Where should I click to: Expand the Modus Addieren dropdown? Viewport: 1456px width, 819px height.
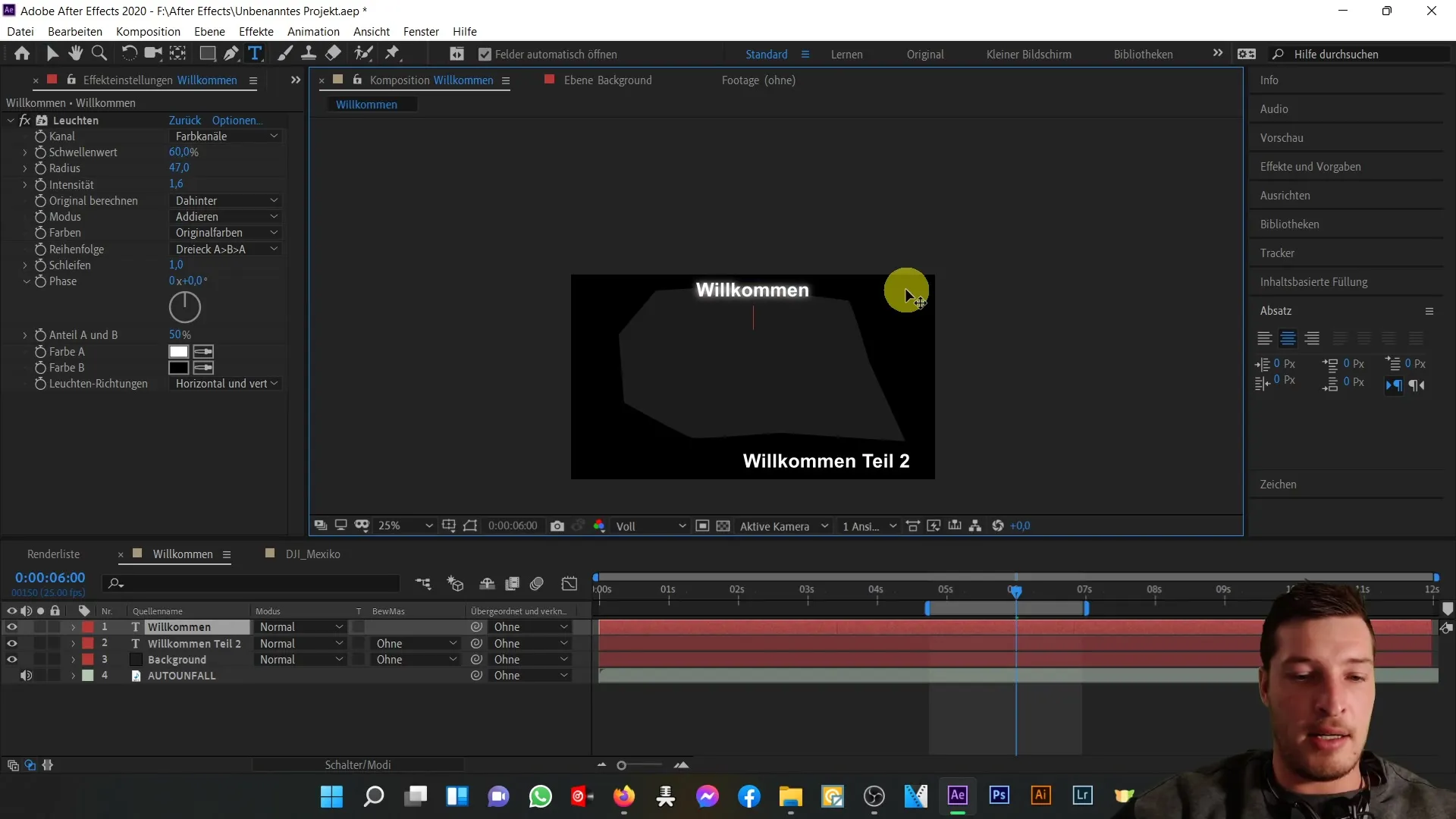coord(225,217)
